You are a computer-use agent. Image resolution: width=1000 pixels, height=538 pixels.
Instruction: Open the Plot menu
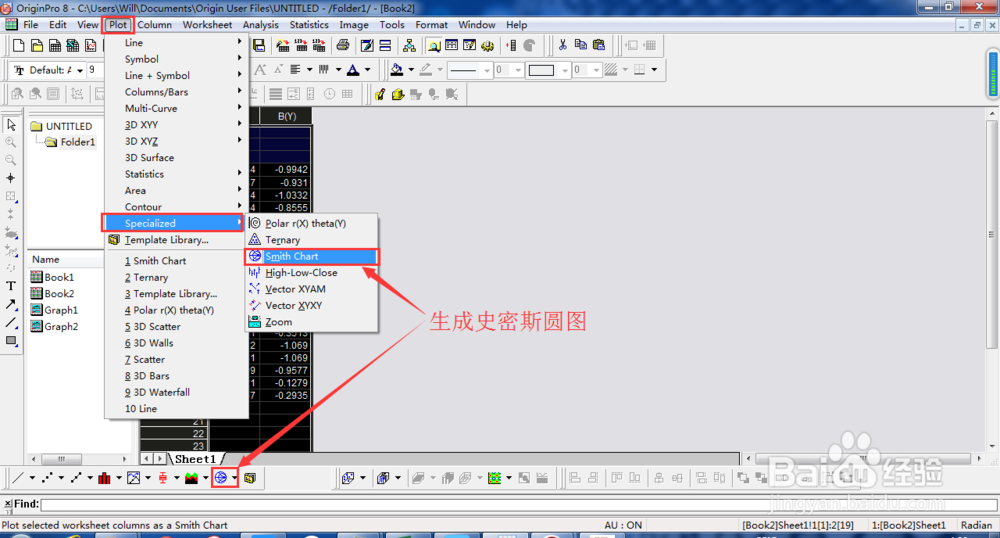[x=118, y=25]
